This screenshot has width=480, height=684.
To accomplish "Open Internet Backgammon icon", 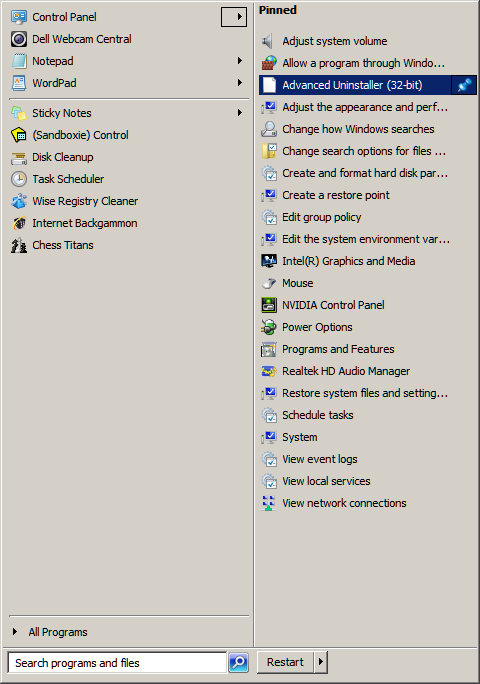I will (x=19, y=223).
